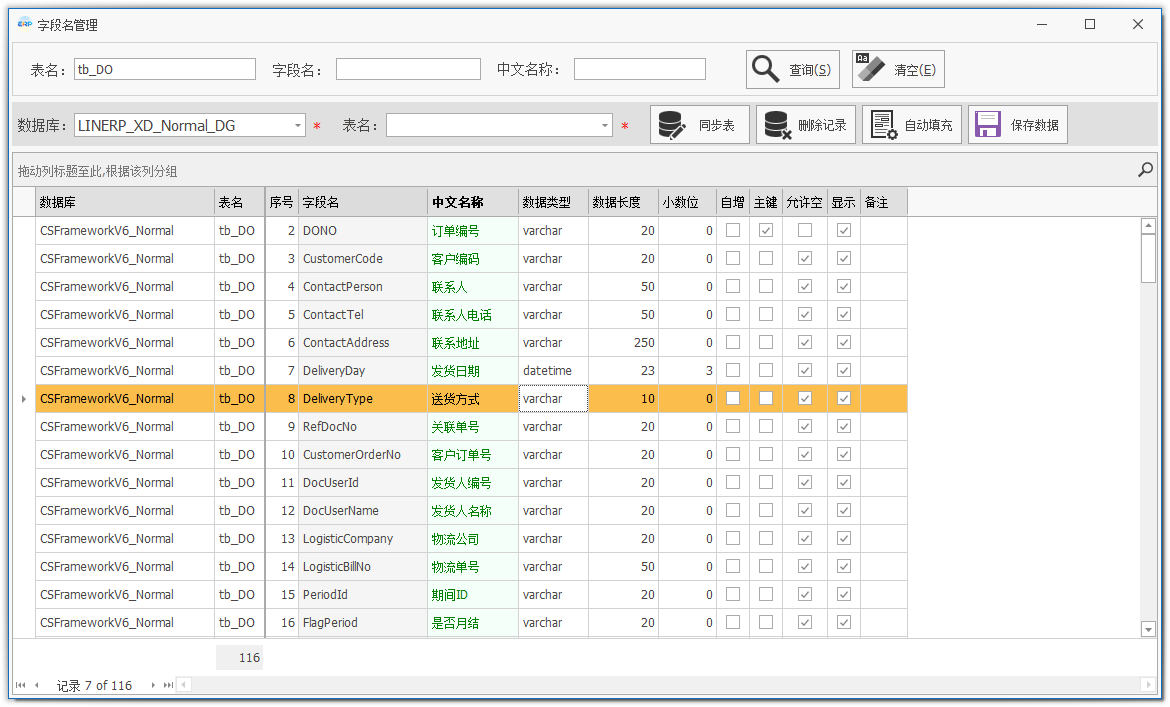Select the ContactAddress cell
The width and height of the screenshot is (1170, 707).
(x=363, y=342)
